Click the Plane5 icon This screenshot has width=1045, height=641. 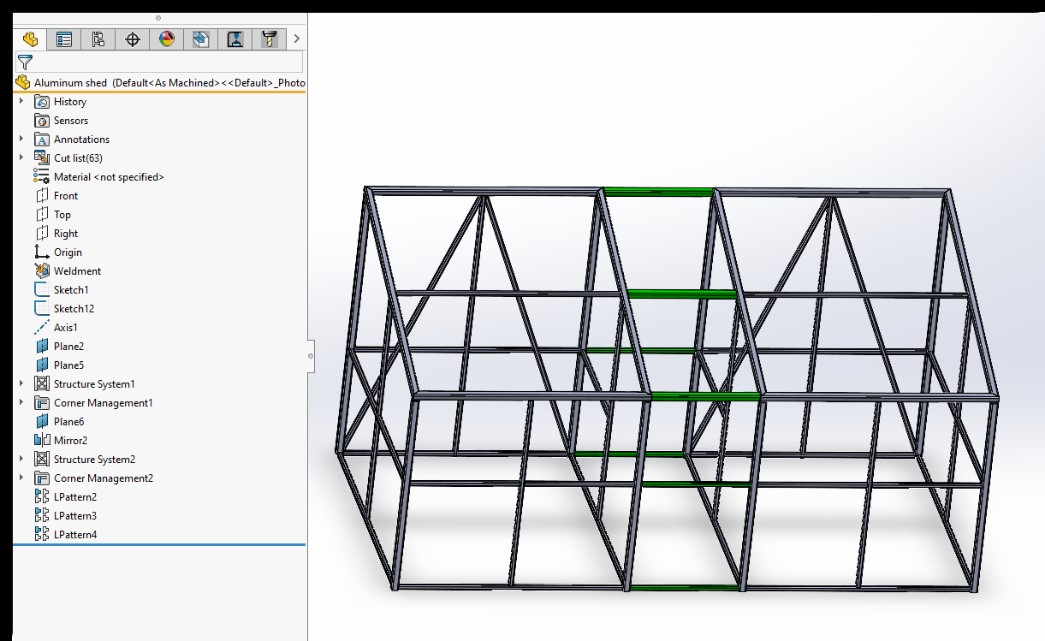pyautogui.click(x=42, y=364)
